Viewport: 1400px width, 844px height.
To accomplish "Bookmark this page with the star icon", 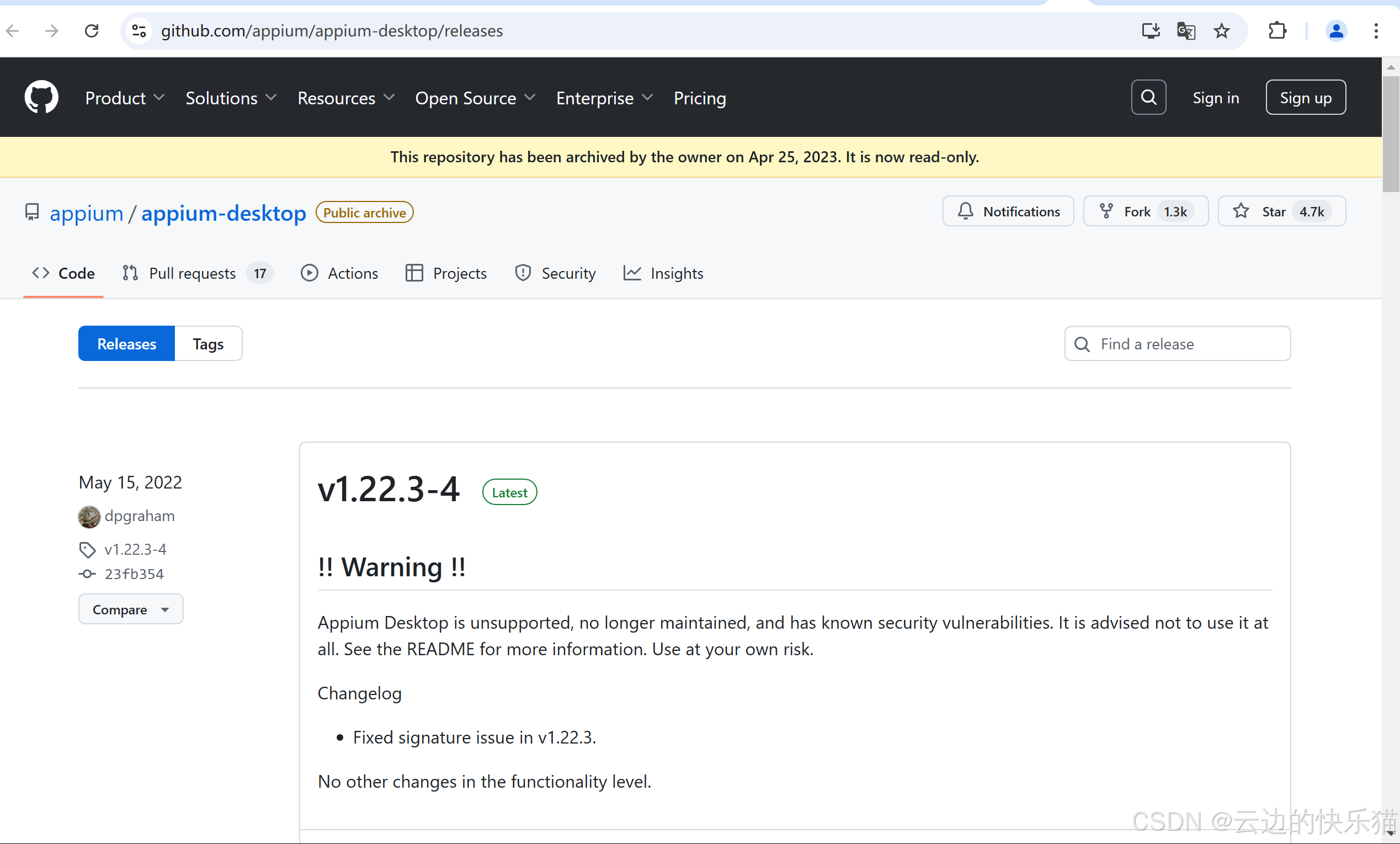I will [1221, 31].
